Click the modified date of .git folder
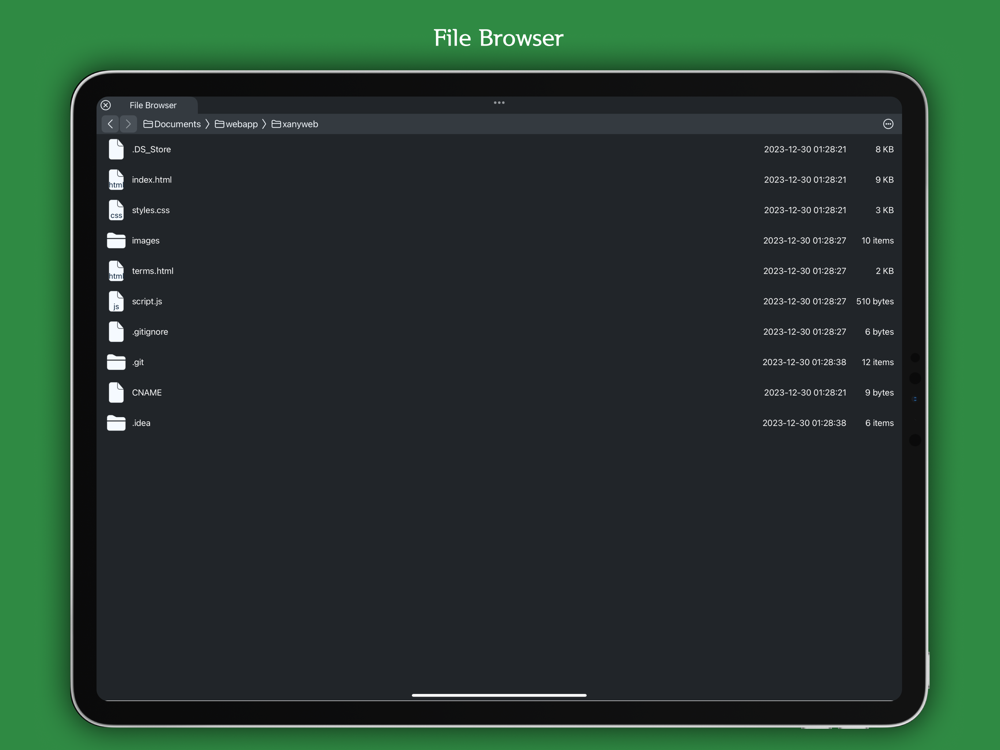 [x=804, y=362]
